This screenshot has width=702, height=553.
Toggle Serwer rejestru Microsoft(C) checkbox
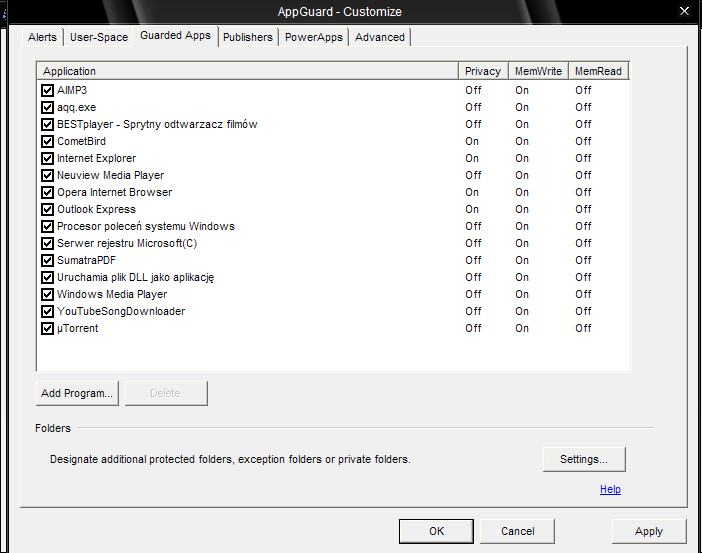pyautogui.click(x=47, y=244)
